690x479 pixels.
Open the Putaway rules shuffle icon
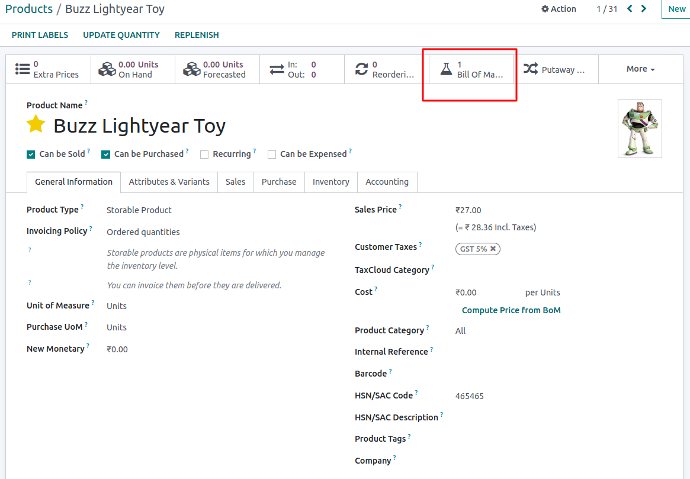(x=530, y=69)
